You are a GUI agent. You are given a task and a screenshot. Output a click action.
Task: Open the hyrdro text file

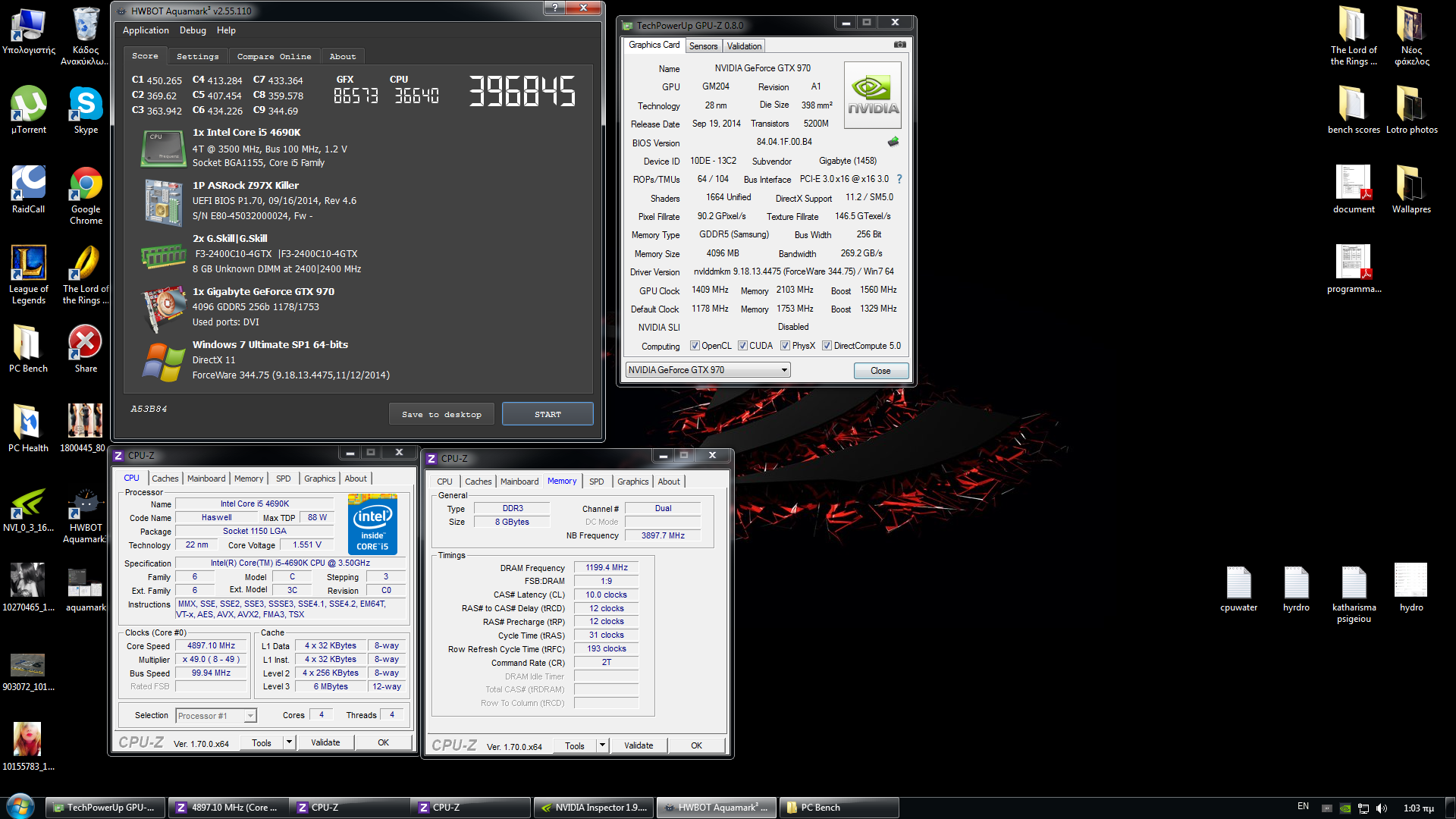[1296, 588]
